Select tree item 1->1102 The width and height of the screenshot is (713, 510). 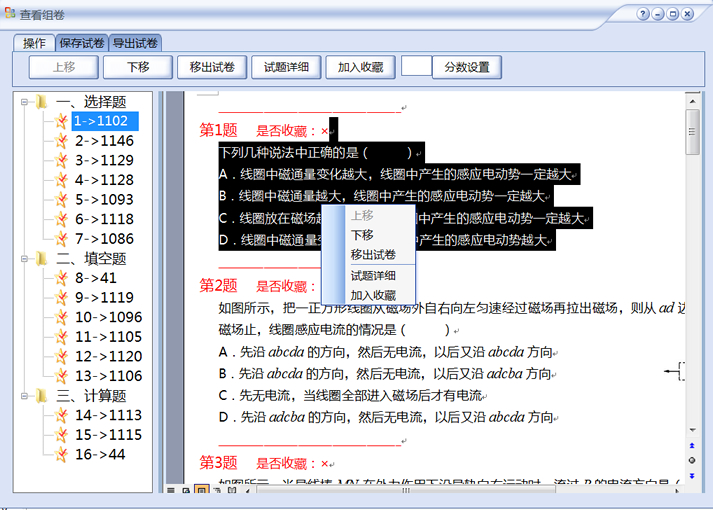pos(105,121)
